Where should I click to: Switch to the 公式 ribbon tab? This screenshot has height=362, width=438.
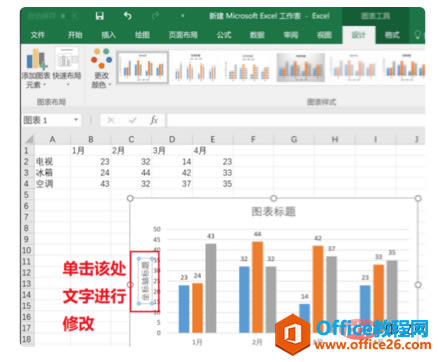[x=224, y=35]
